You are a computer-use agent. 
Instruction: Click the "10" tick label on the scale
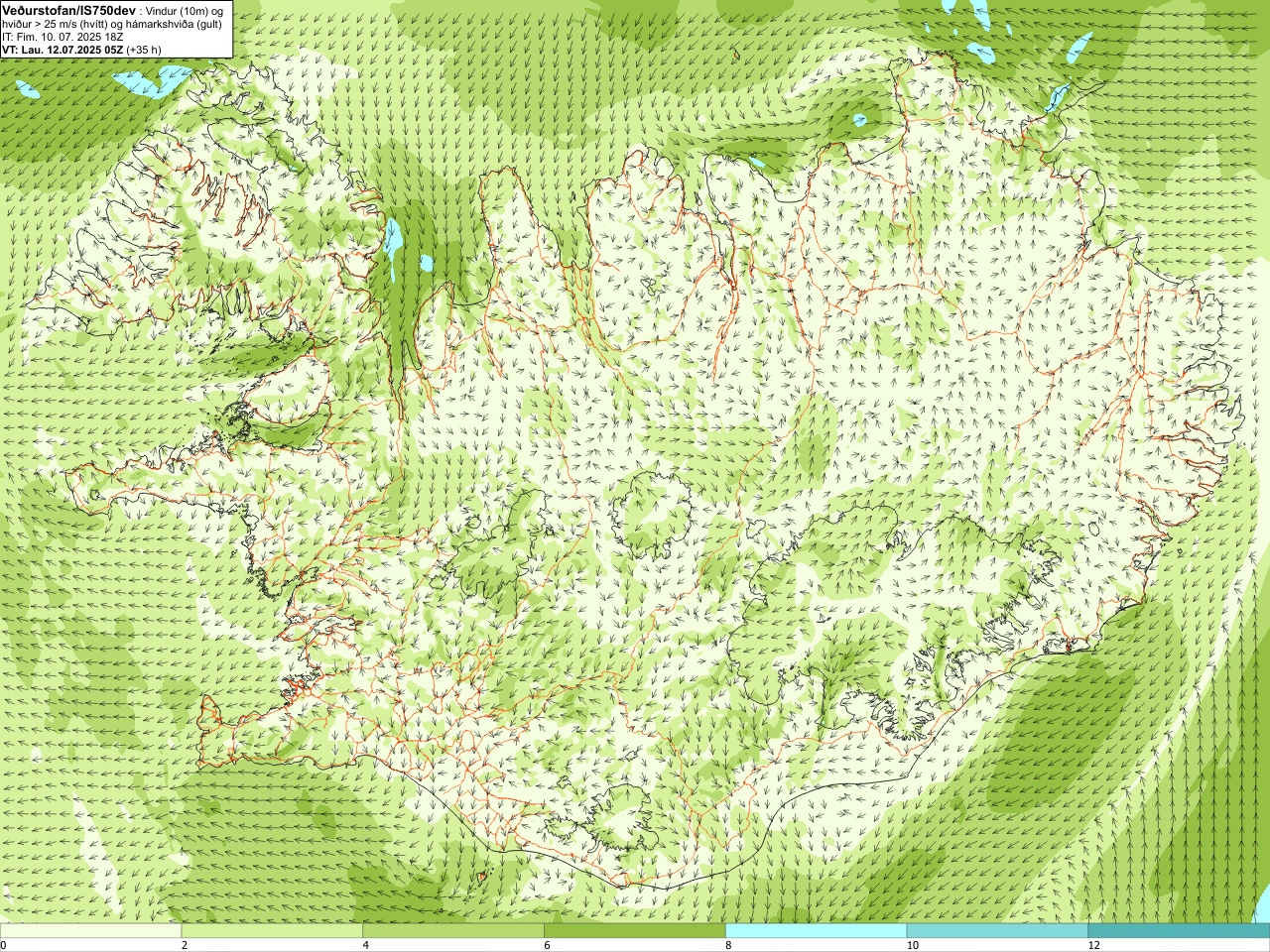click(913, 945)
